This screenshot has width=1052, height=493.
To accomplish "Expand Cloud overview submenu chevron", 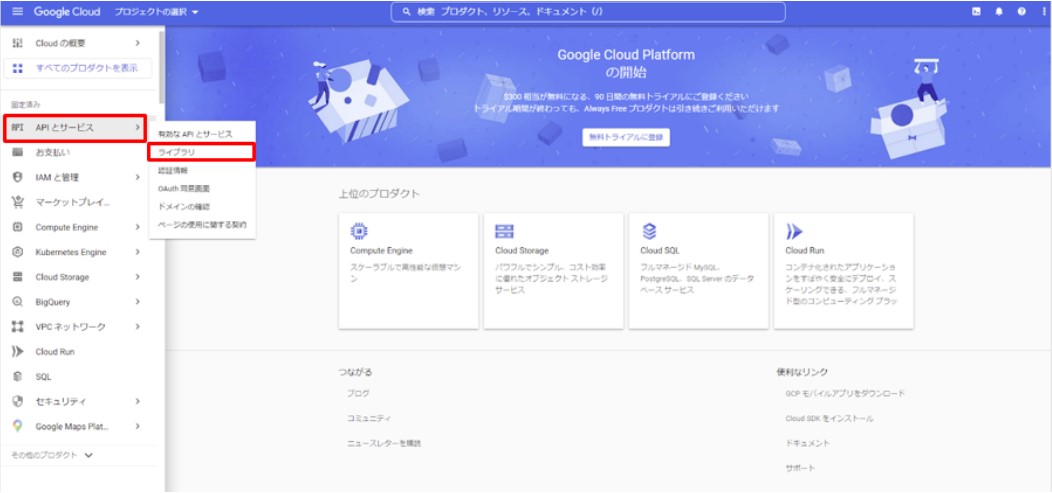I will [x=137, y=43].
